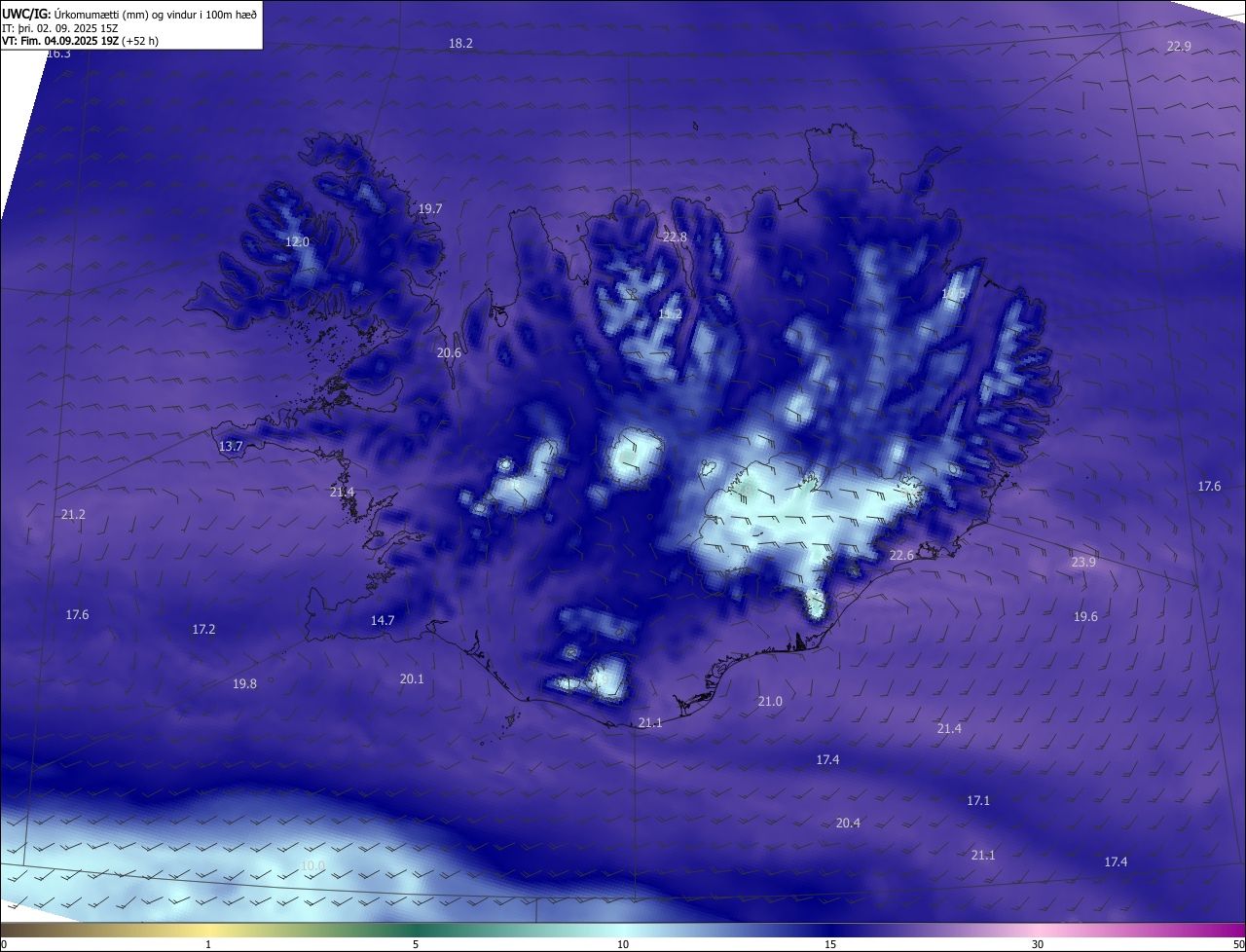Click the 22.9 value label

[x=1179, y=47]
